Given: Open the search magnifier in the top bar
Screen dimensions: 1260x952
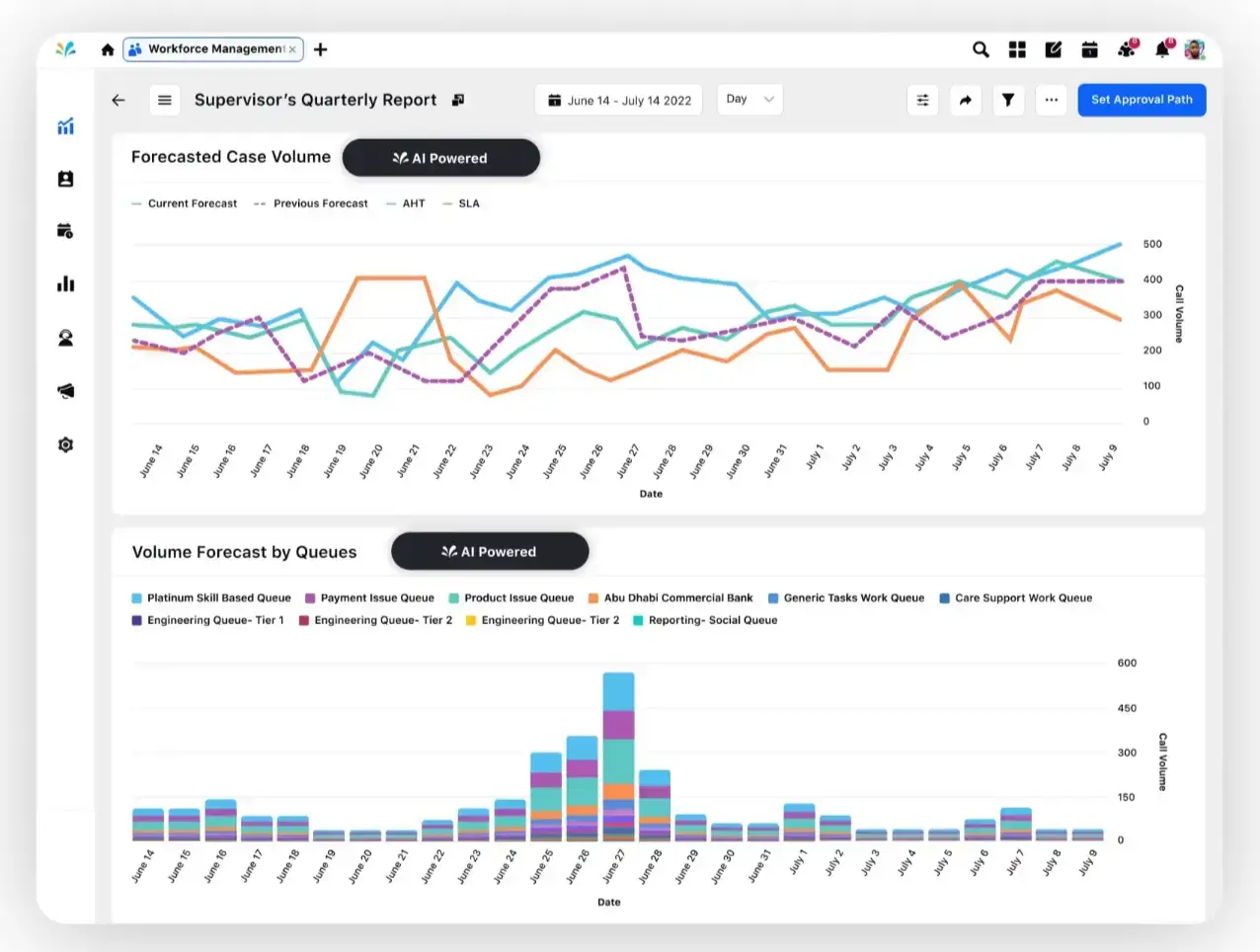Looking at the screenshot, I should coord(981,49).
